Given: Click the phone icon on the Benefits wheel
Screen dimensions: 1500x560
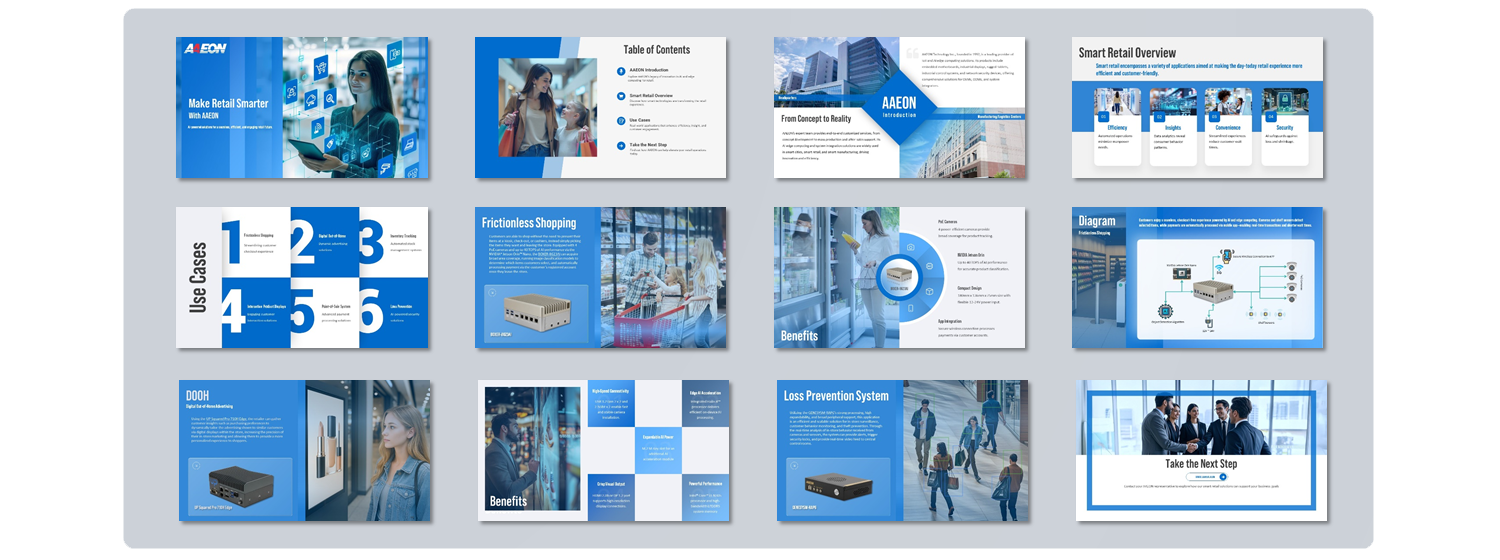Looking at the screenshot, I should [x=910, y=309].
